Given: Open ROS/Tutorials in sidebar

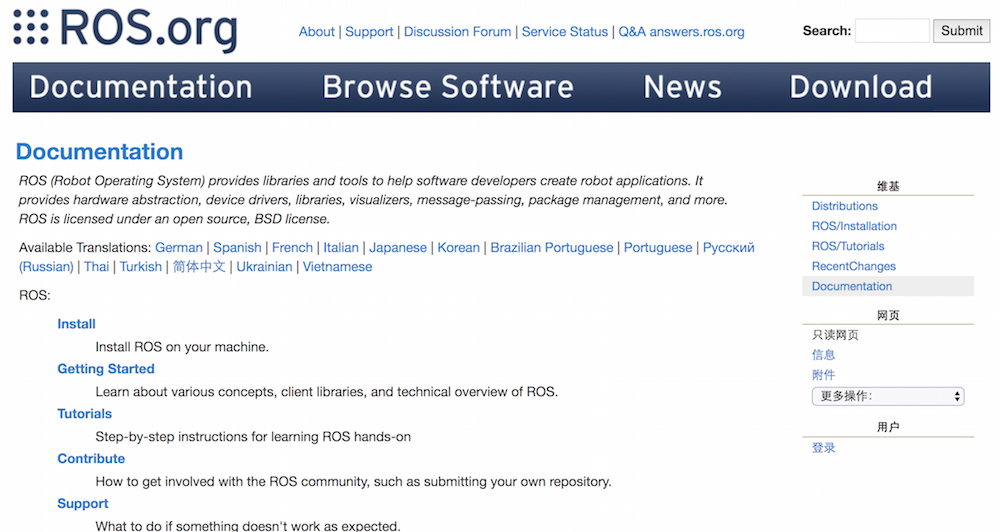Looking at the screenshot, I should point(848,246).
